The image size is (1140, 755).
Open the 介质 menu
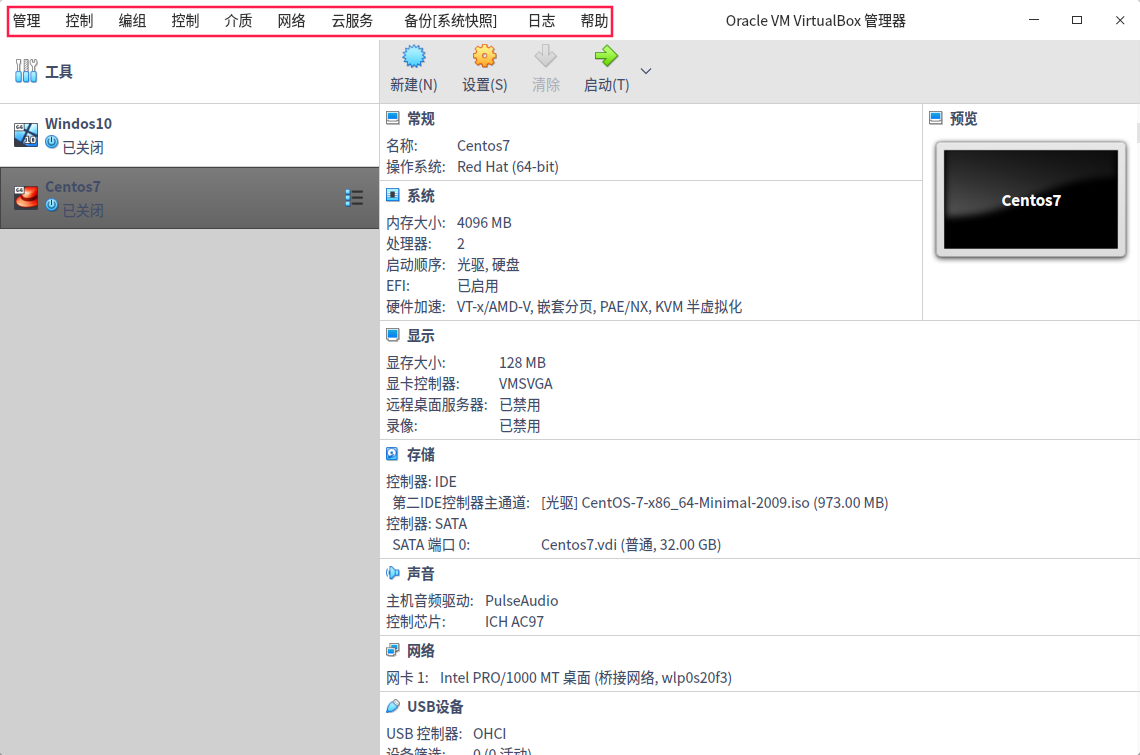tap(238, 21)
